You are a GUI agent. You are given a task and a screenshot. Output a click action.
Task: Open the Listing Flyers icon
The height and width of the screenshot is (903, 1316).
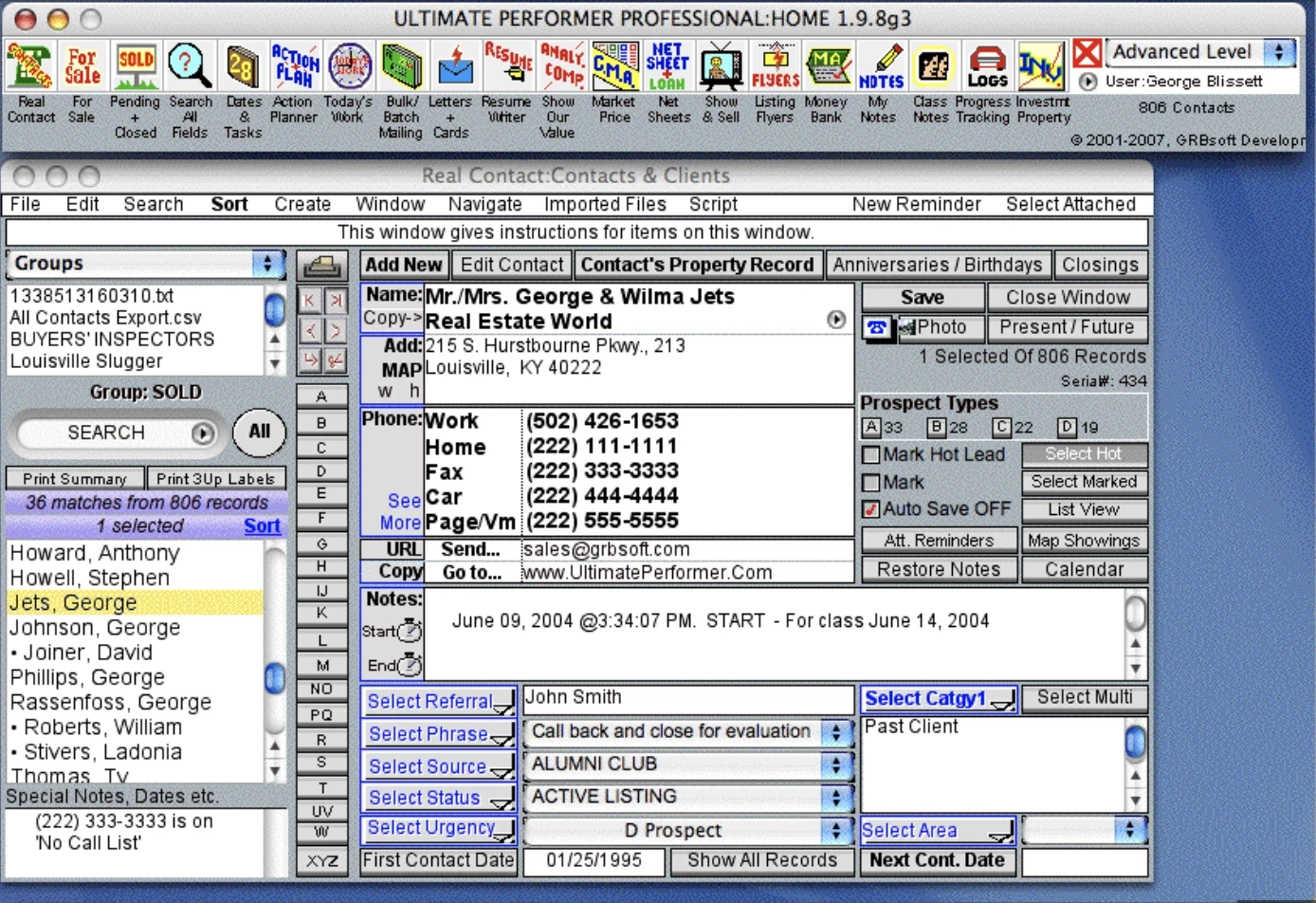[776, 66]
